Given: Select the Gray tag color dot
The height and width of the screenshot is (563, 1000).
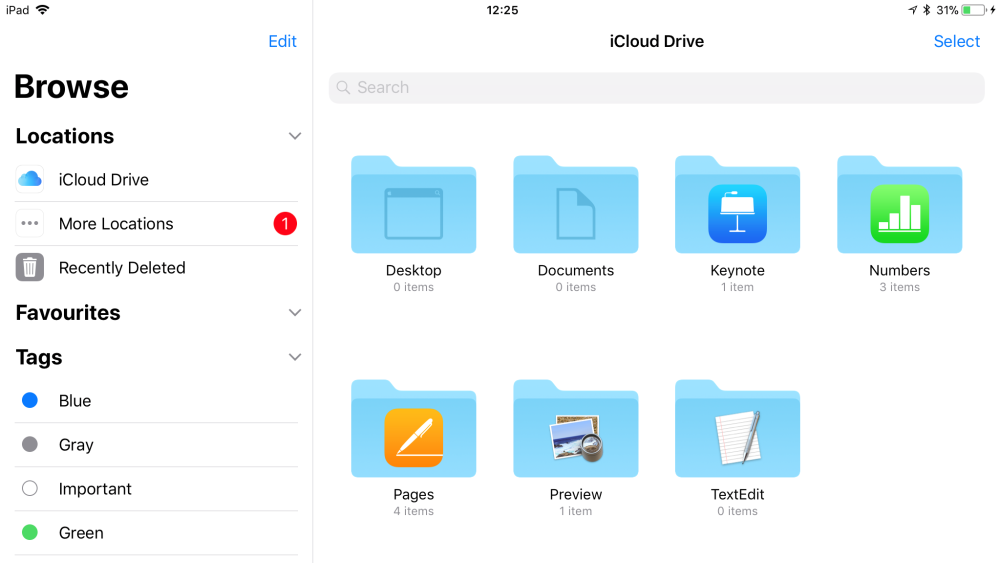Looking at the screenshot, I should click(30, 444).
